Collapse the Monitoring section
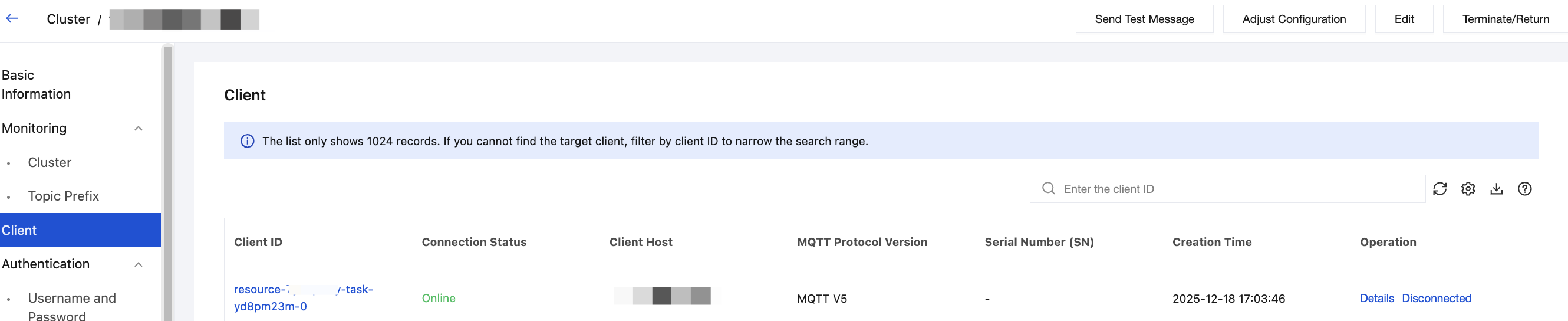Screen dimensions: 1568x321 [x=138, y=129]
